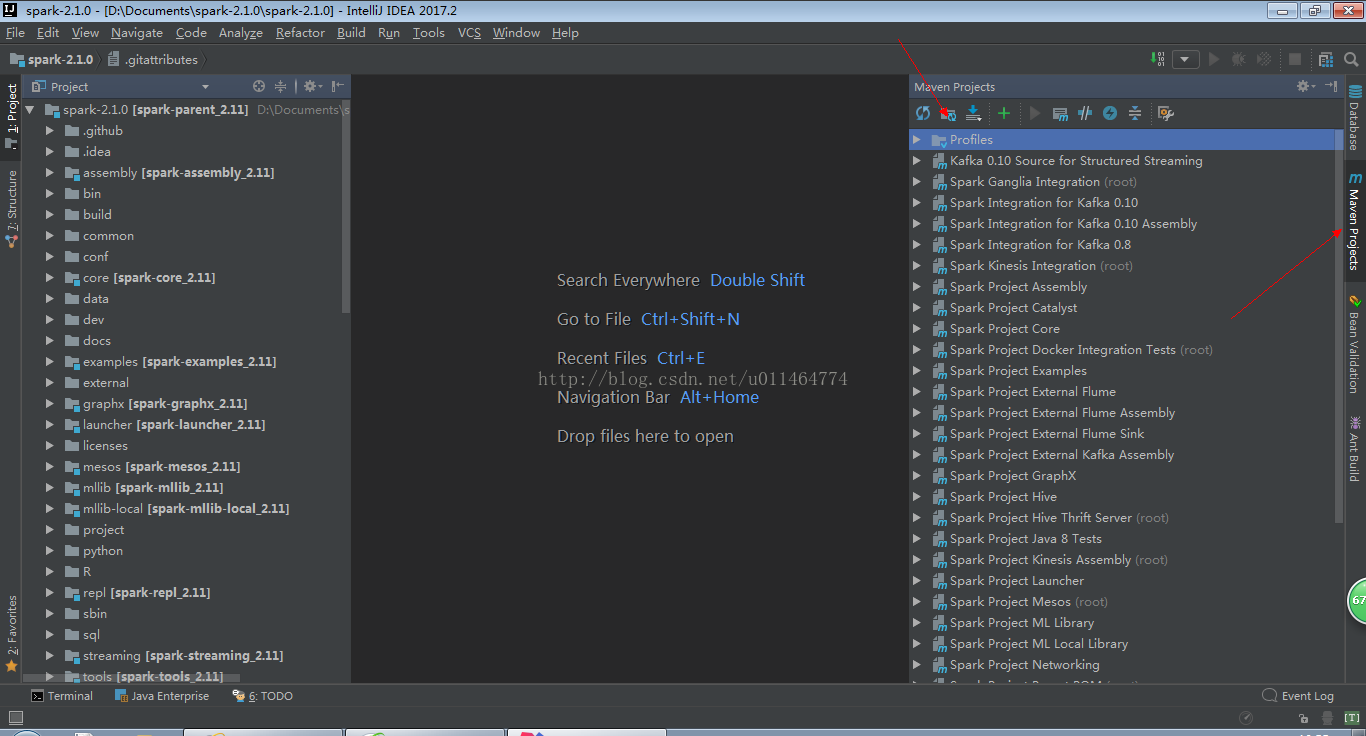The image size is (1366, 736).
Task: Collapse spark-2.1.0 root project node
Action: coord(30,110)
